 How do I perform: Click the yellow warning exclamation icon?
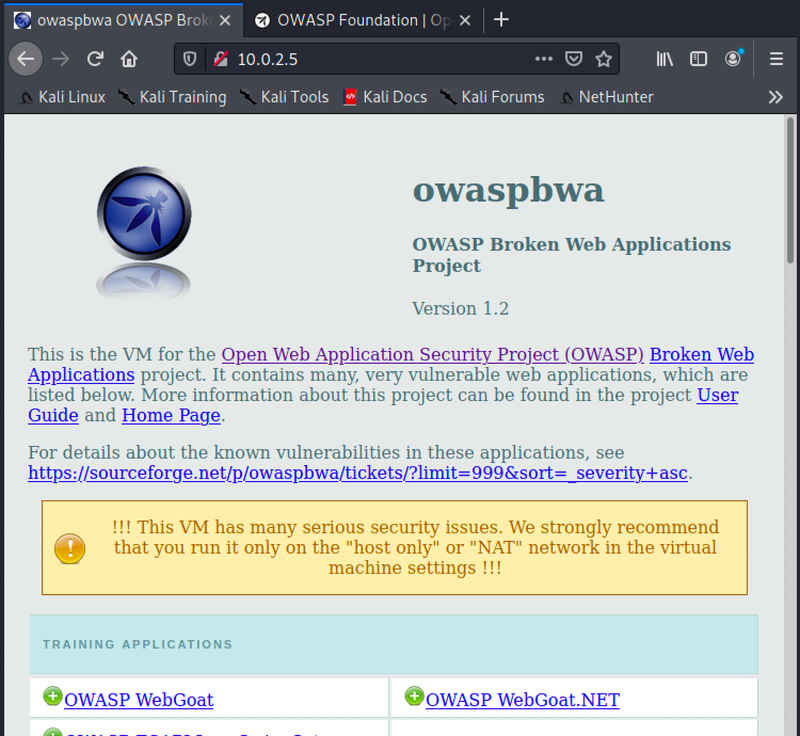coord(70,548)
